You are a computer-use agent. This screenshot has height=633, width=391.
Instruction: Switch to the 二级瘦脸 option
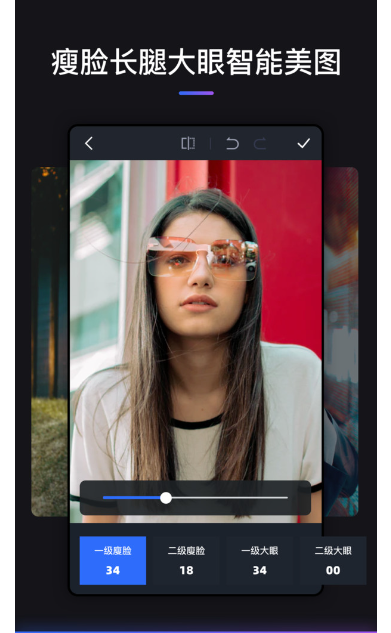(x=186, y=560)
